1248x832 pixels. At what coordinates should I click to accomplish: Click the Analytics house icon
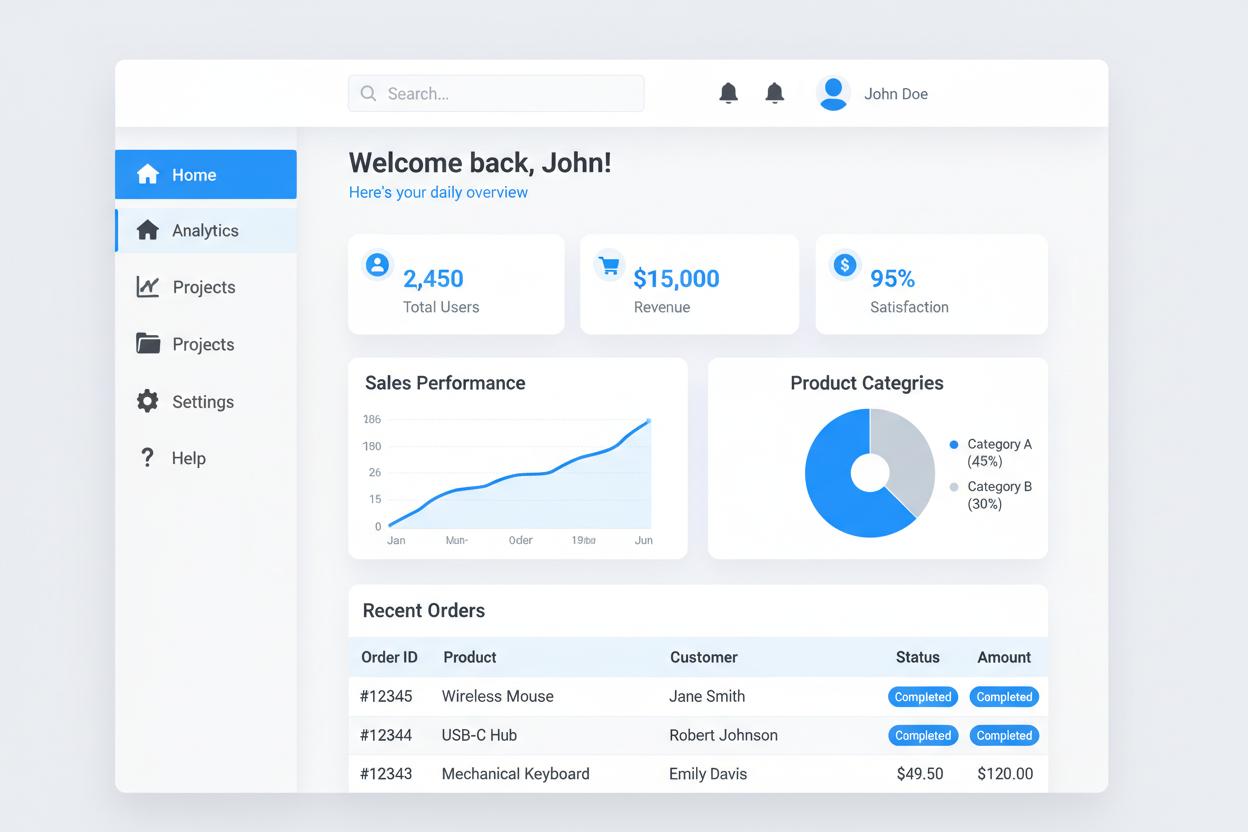[146, 230]
